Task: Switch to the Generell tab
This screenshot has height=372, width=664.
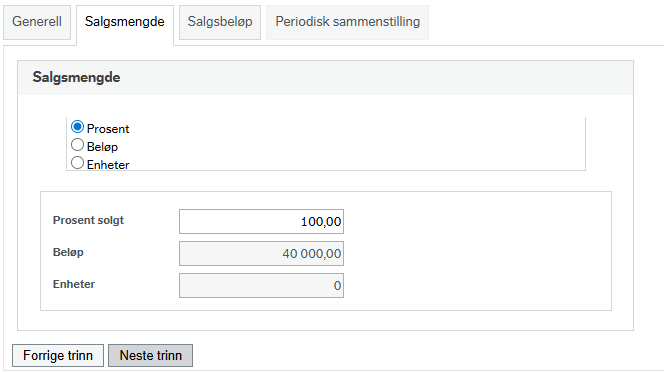Action: pyautogui.click(x=37, y=22)
